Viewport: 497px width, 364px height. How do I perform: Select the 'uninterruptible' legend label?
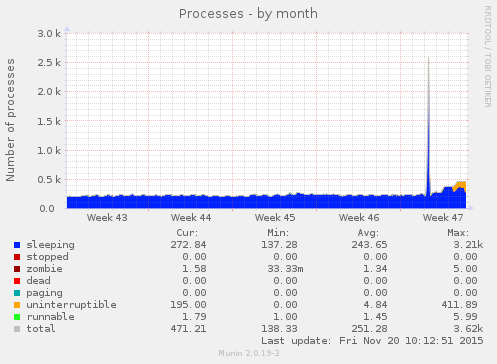(71, 305)
